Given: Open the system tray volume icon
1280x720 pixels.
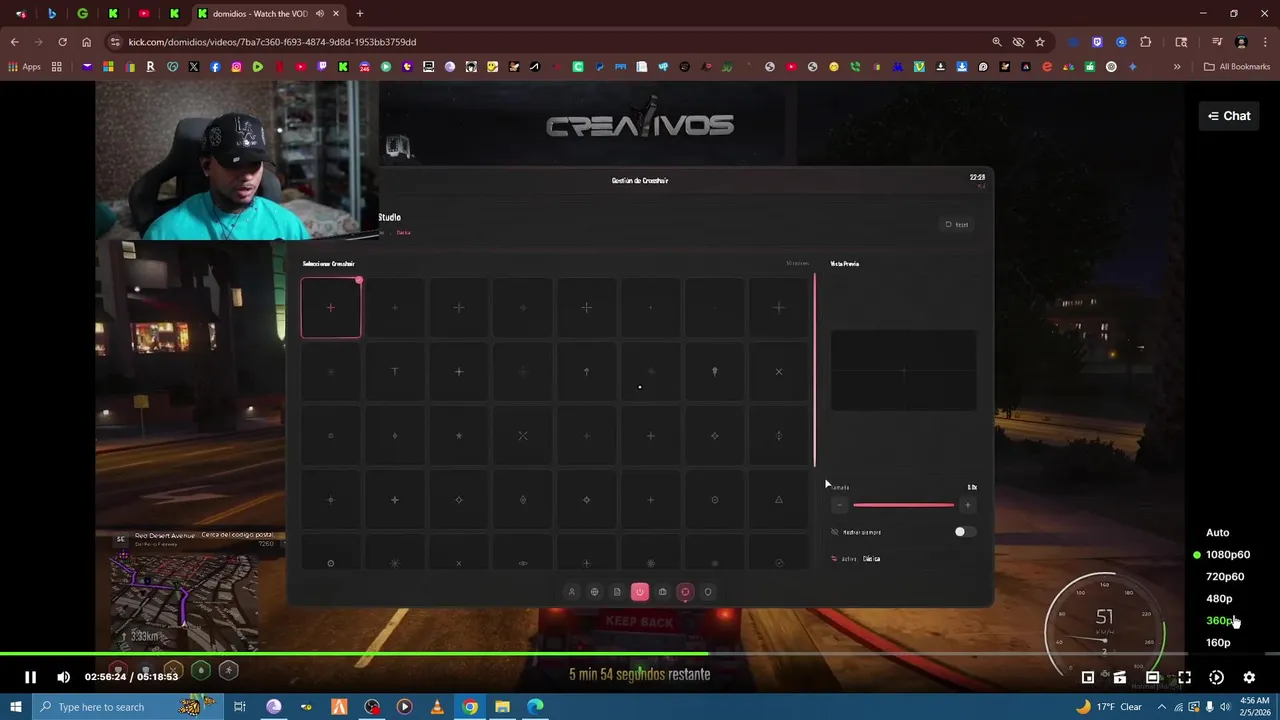Looking at the screenshot, I should 1225,707.
